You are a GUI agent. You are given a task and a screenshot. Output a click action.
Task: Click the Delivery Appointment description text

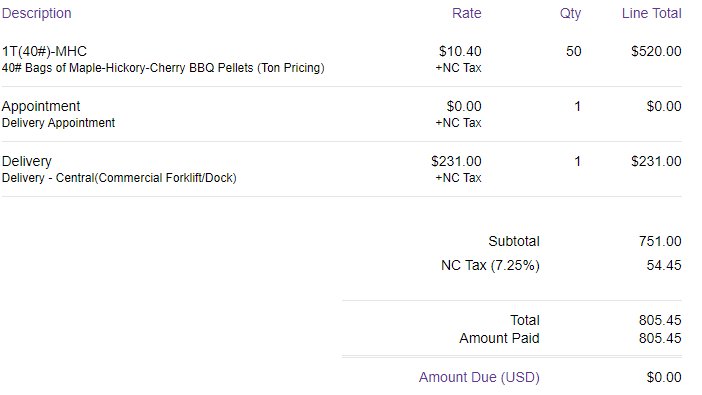pyautogui.click(x=58, y=123)
